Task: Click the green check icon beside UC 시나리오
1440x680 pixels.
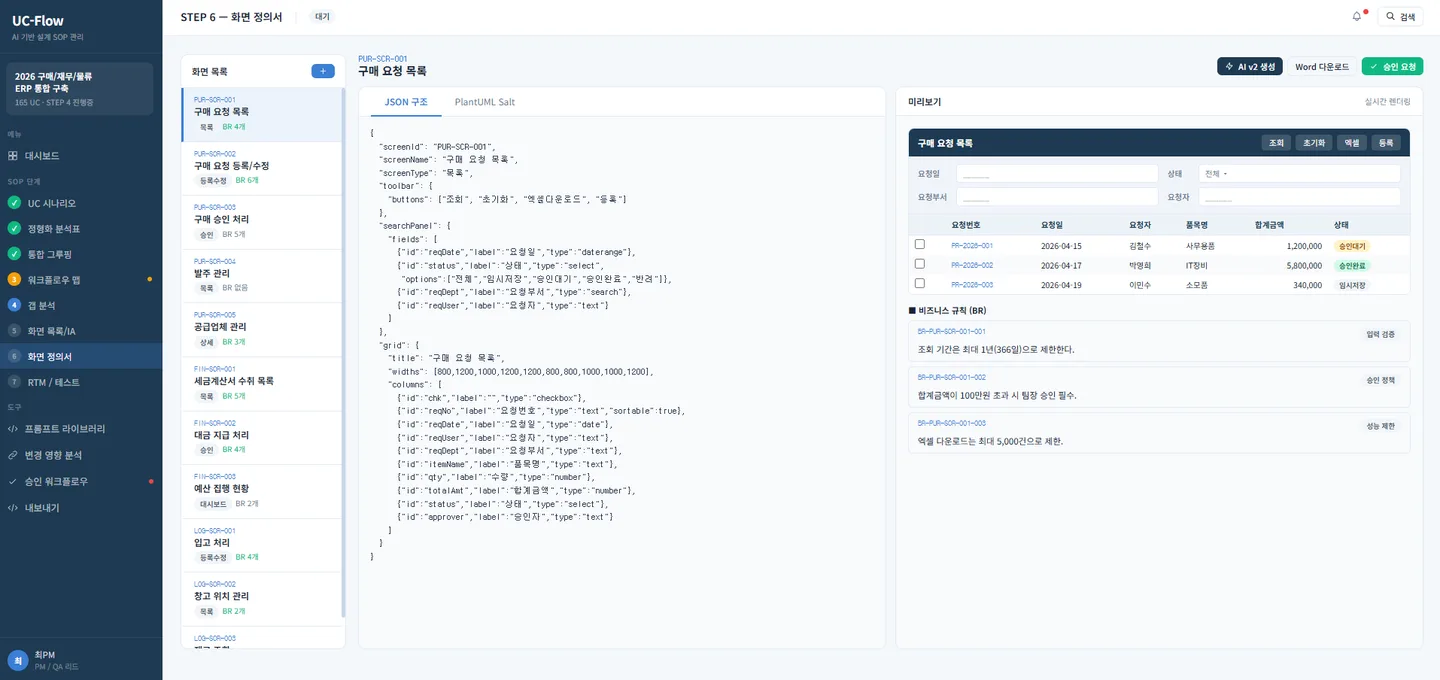Action: pyautogui.click(x=14, y=203)
